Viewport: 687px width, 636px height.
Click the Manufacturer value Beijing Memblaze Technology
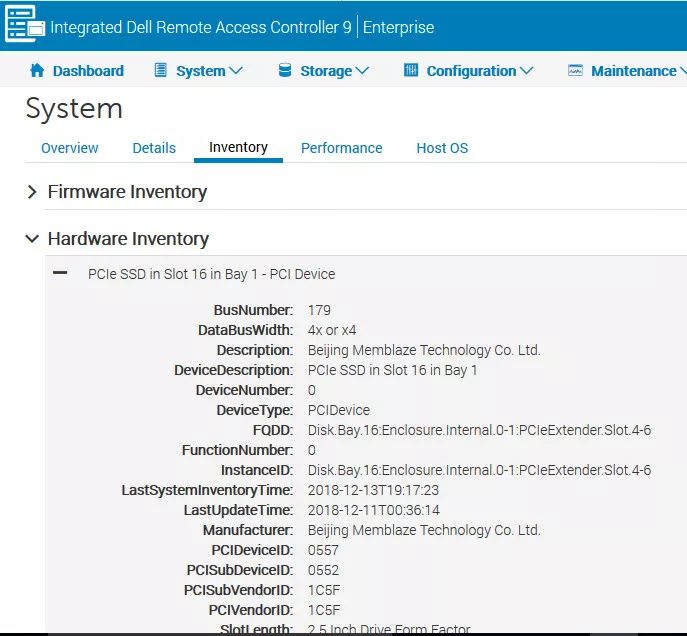(424, 530)
